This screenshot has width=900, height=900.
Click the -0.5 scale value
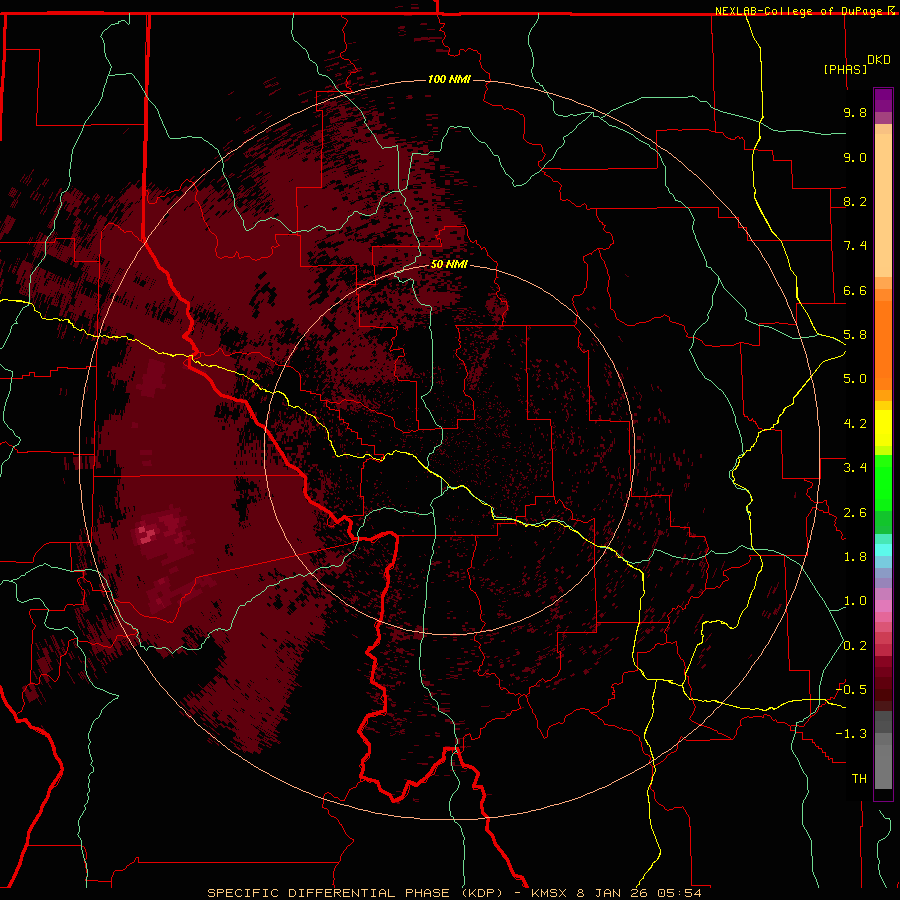(x=851, y=690)
